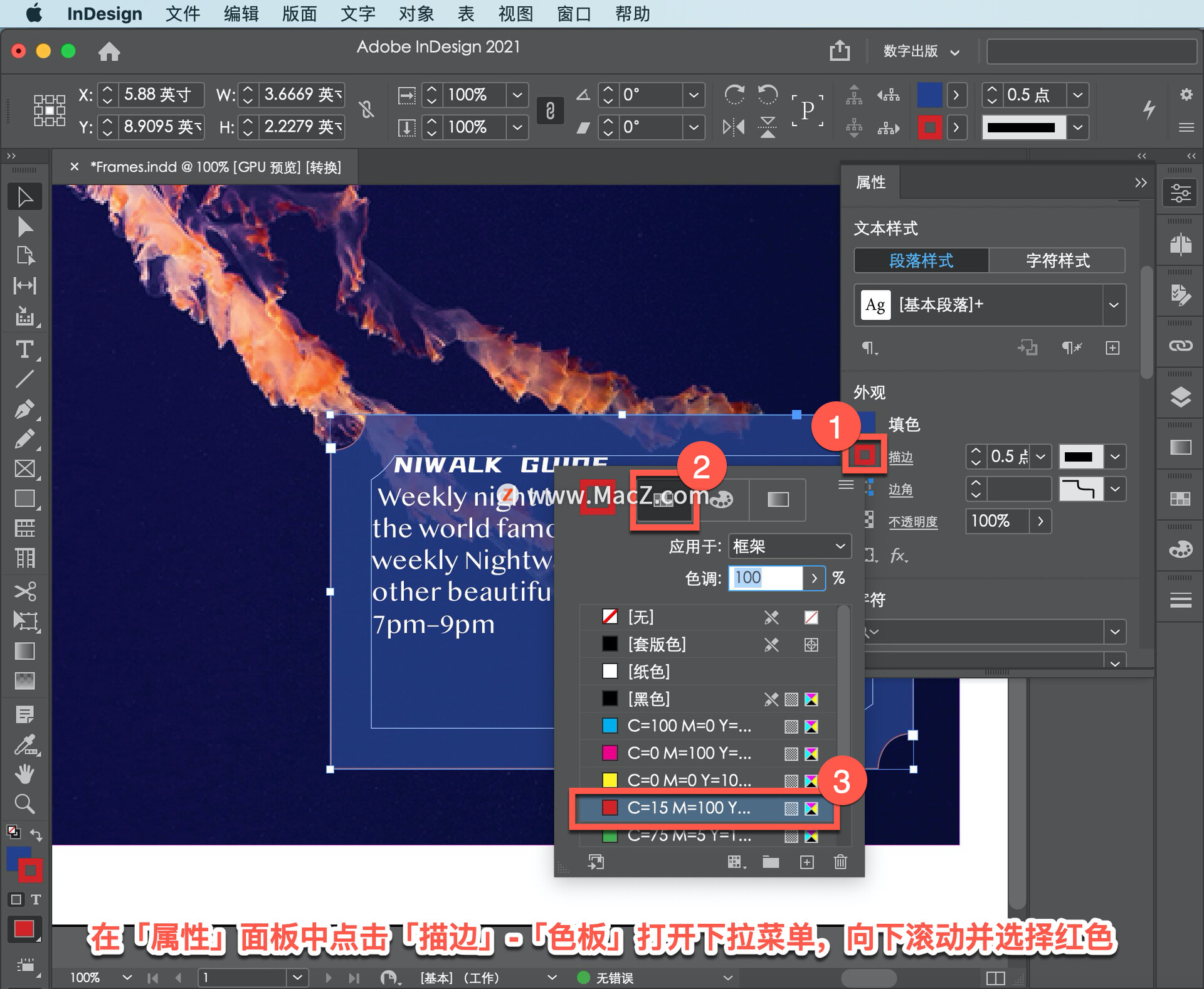Flip horizontal icon in control bar
Viewport: 1204px width, 989px height.
point(734,127)
